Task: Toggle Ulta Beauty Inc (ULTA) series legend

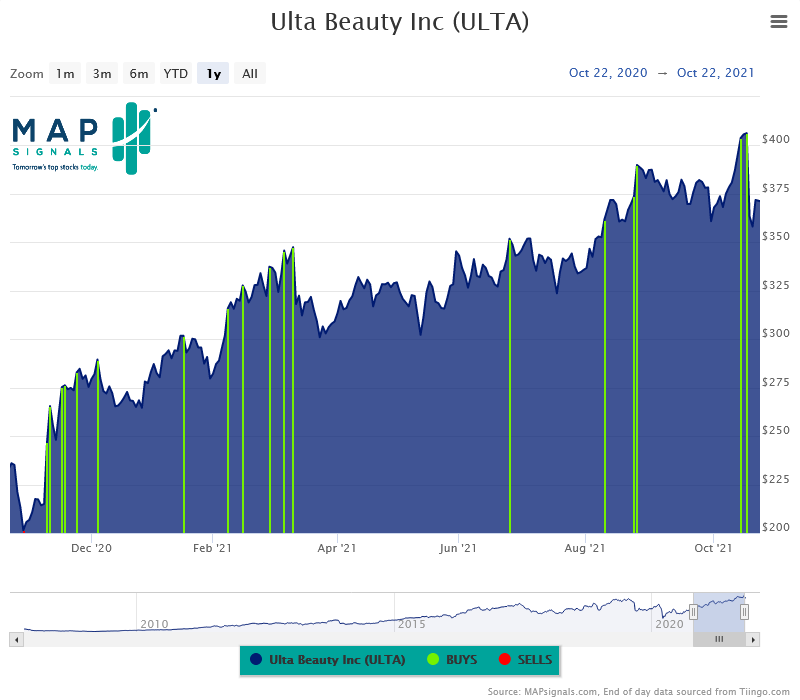Action: tap(328, 660)
